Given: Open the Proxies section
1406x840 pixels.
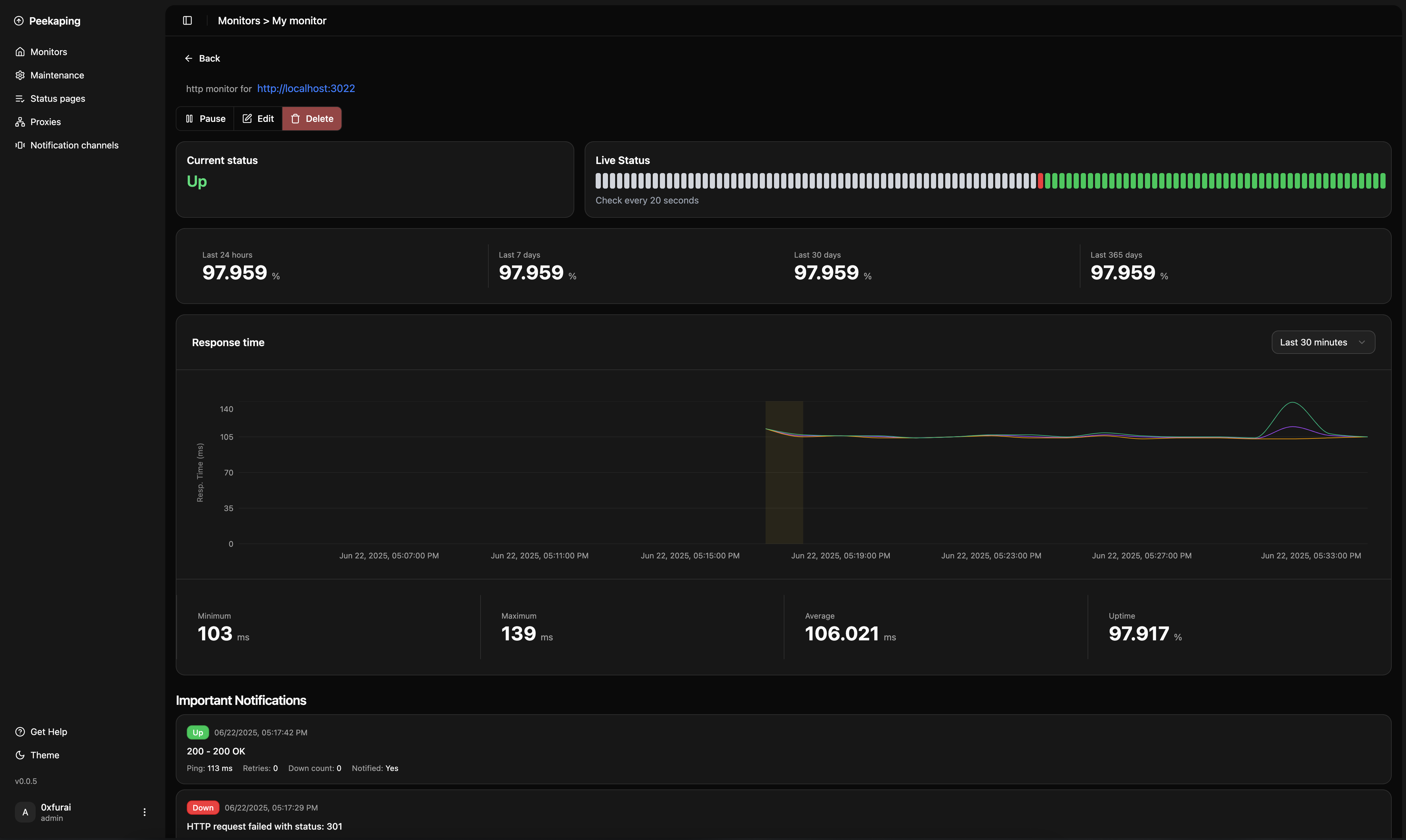Looking at the screenshot, I should [x=45, y=122].
